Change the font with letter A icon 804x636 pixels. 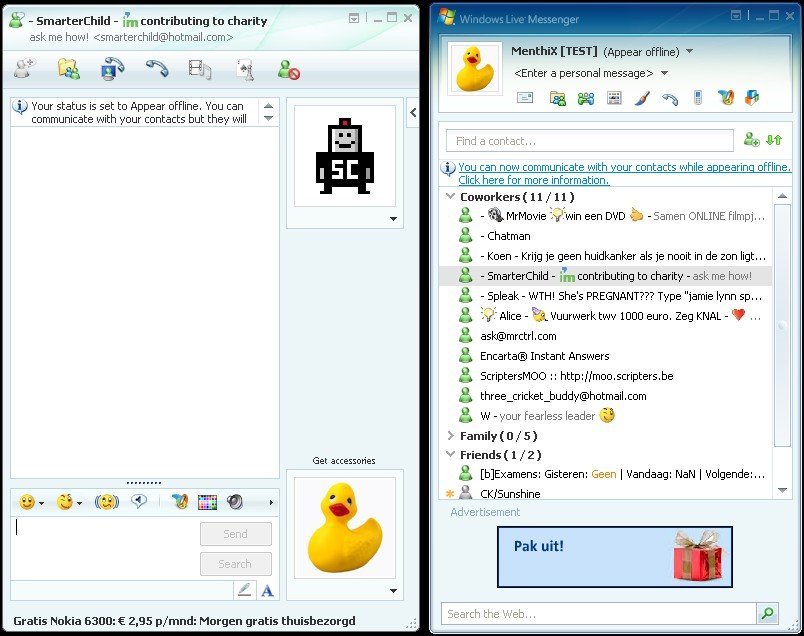267,591
